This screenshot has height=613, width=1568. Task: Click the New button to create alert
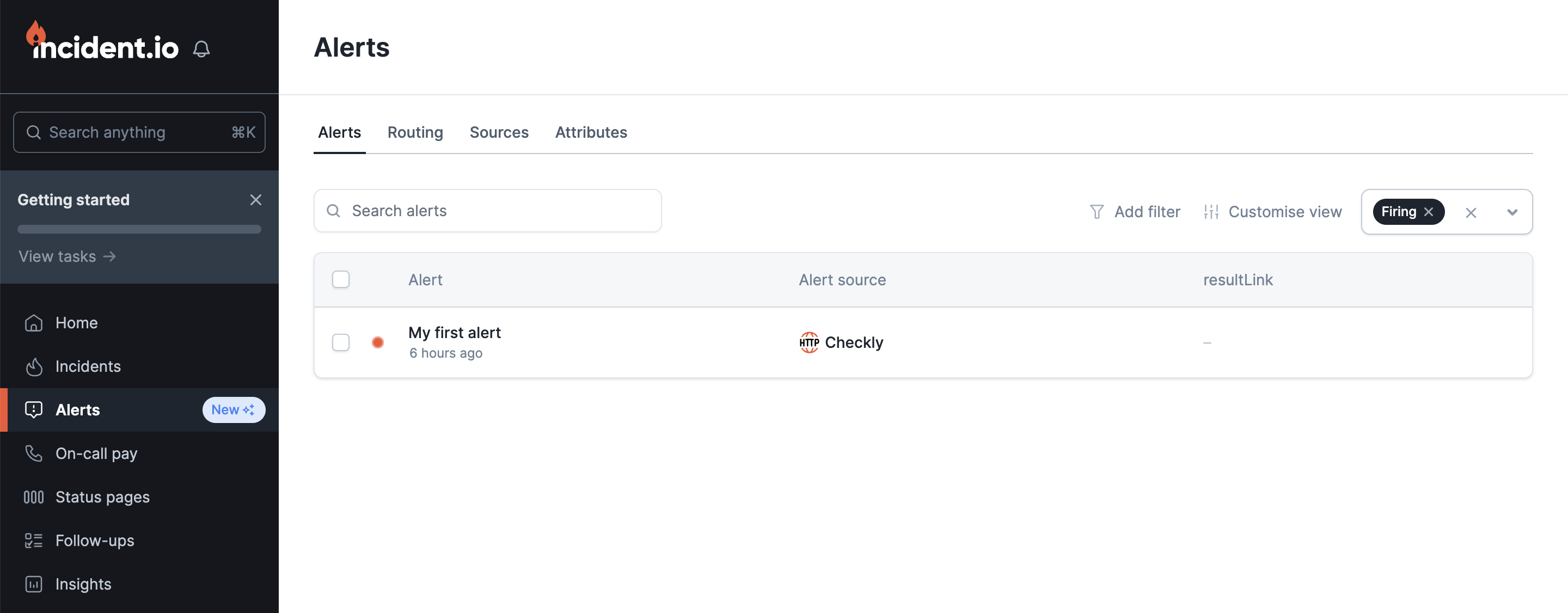click(x=232, y=408)
